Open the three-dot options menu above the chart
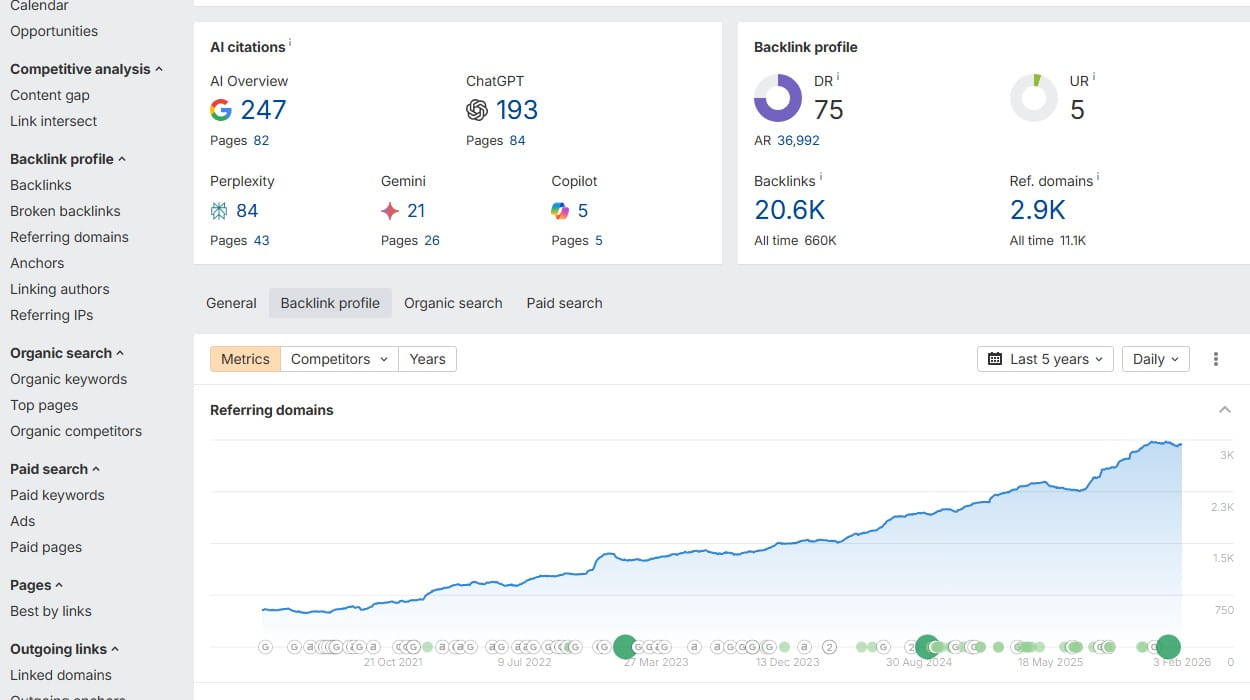1250x700 pixels. coord(1216,358)
